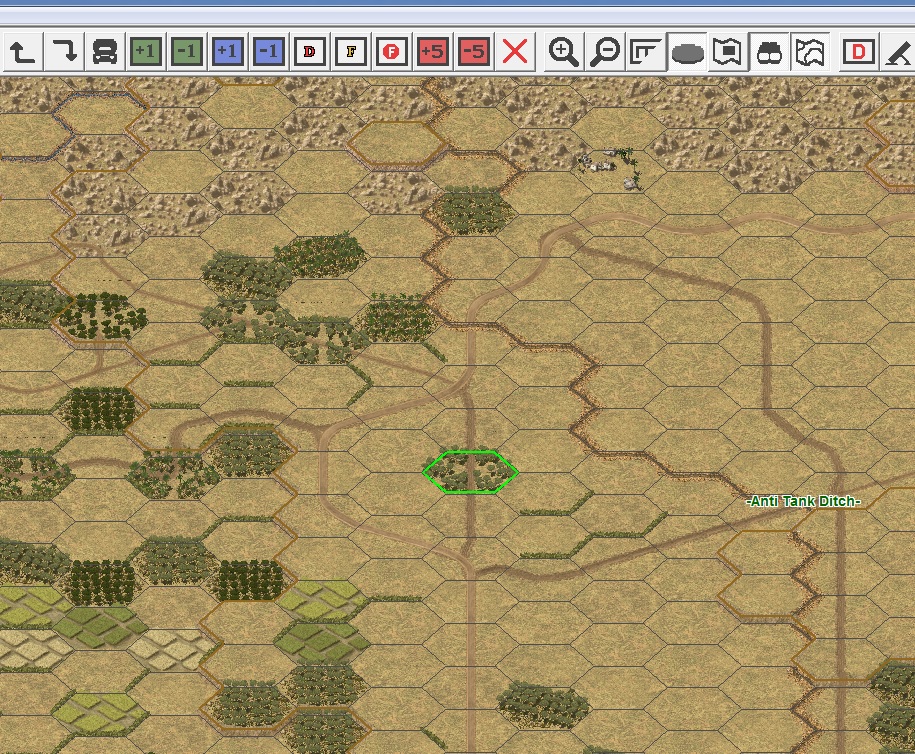Screen dimensions: 915x754
Task: Click the red circled F button
Action: click(392, 52)
